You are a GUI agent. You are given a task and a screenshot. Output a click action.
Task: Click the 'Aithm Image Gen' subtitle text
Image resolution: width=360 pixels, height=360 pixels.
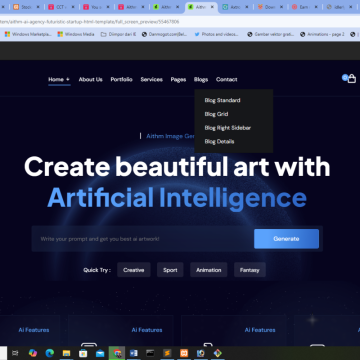click(170, 136)
